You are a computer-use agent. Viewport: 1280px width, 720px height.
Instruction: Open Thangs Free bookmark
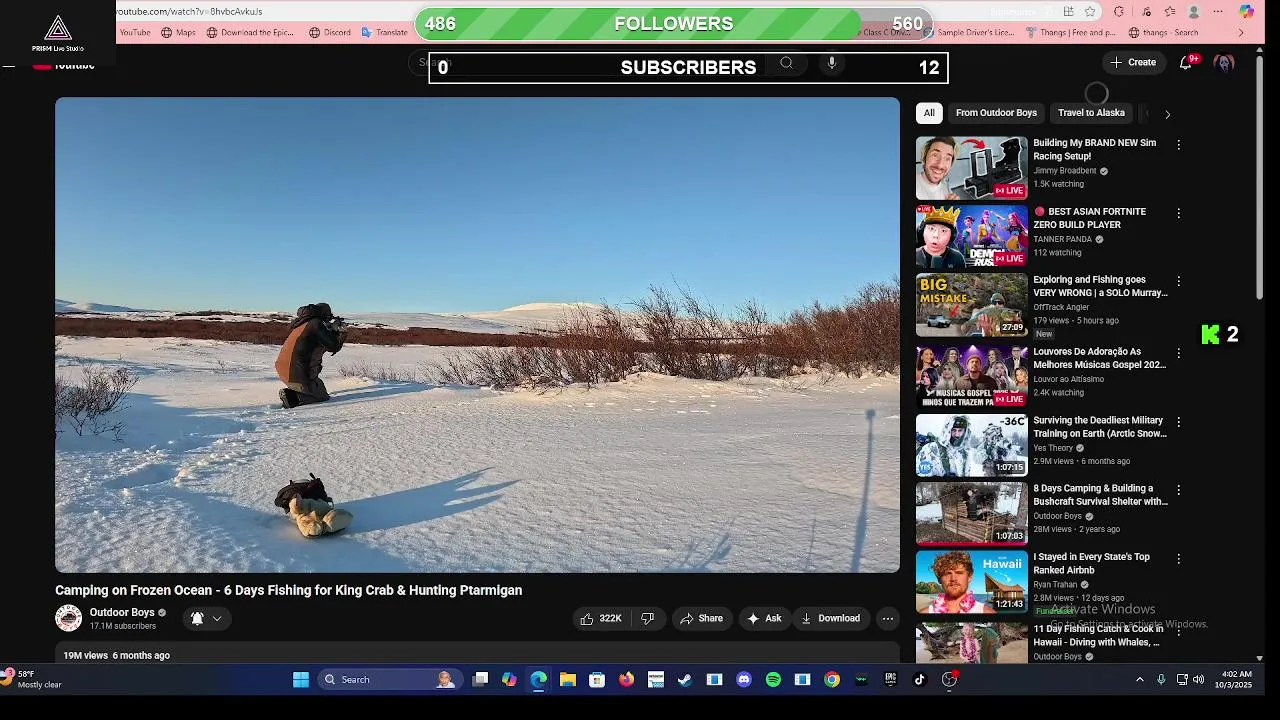coord(1070,32)
